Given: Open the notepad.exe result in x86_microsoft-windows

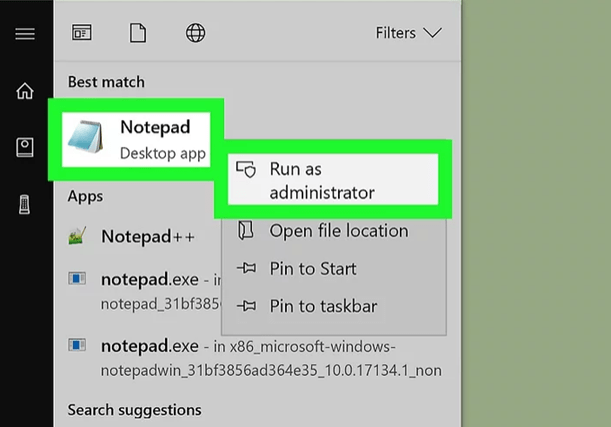Looking at the screenshot, I should pos(255,358).
